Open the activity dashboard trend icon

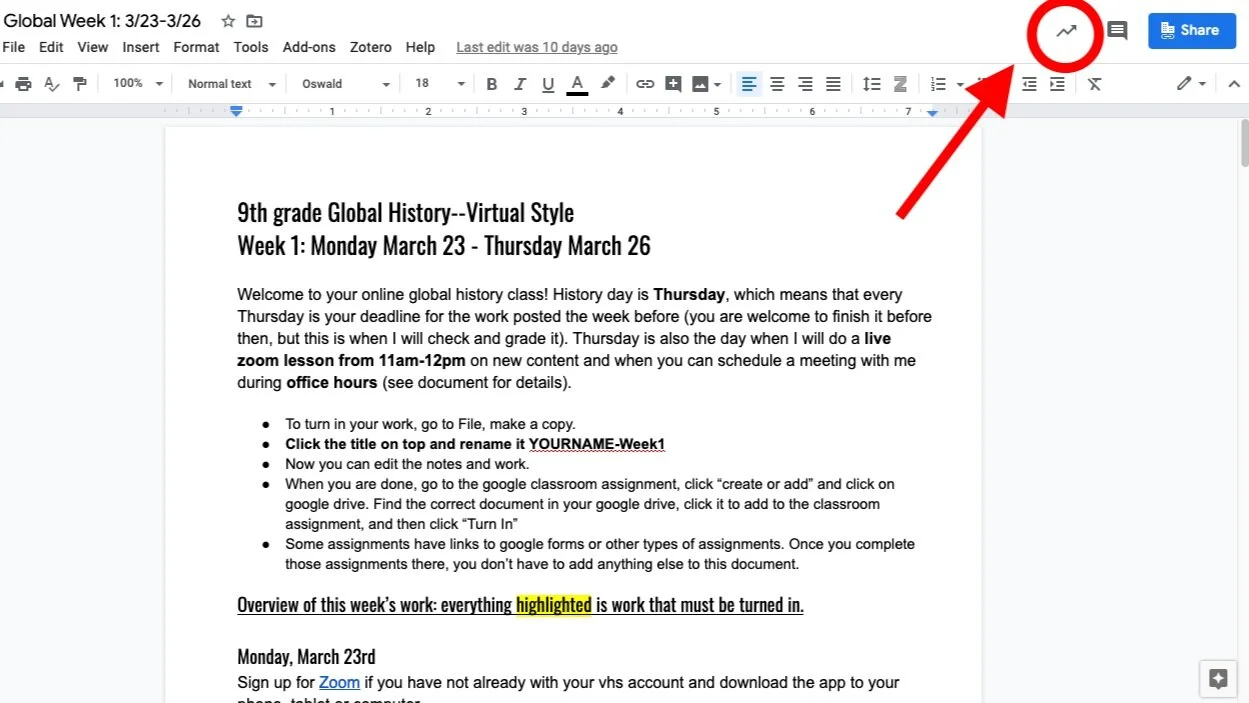coord(1066,30)
